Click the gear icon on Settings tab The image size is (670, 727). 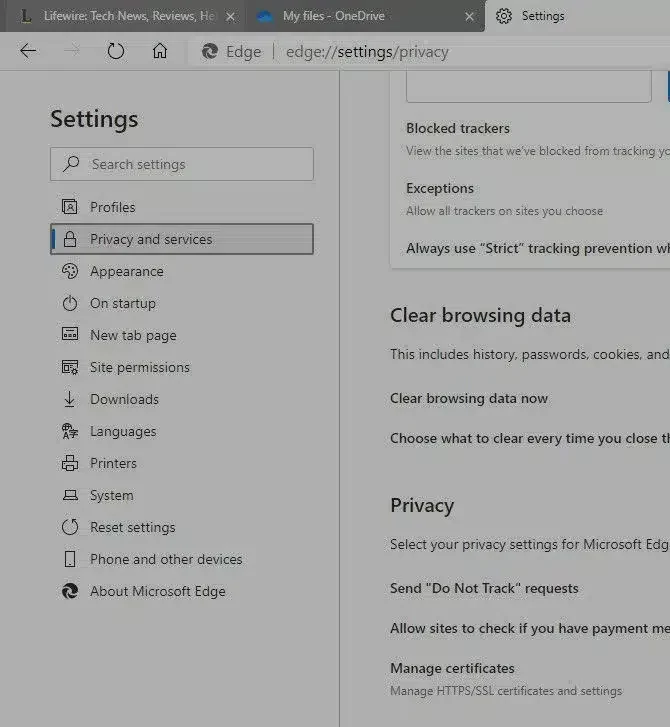click(504, 16)
